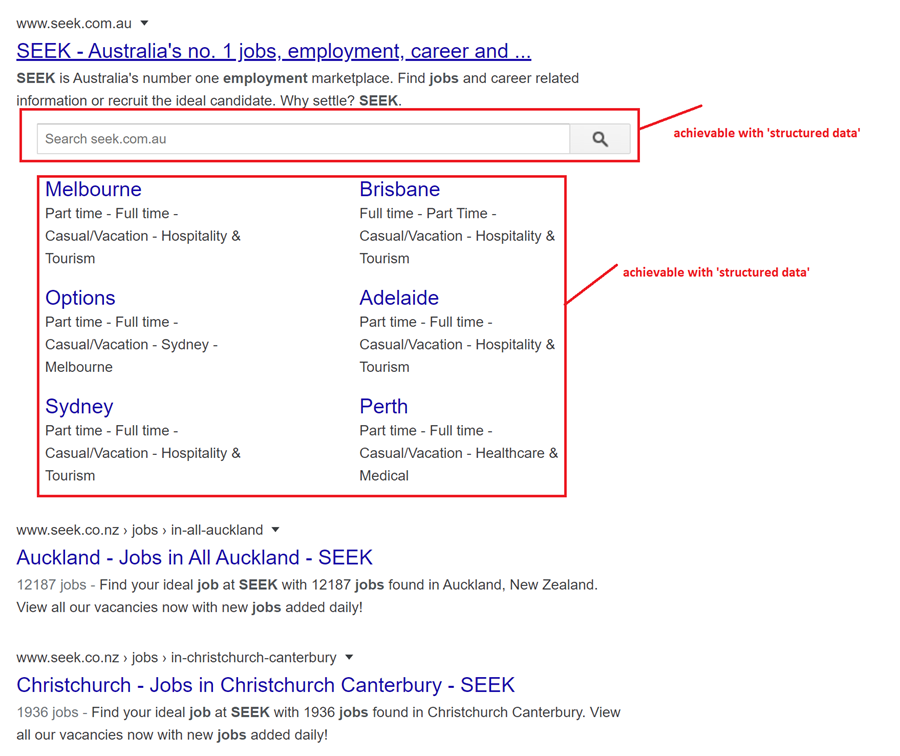This screenshot has height=756, width=900.
Task: Click the '12187 jobs' snippet text
Action: point(307,596)
